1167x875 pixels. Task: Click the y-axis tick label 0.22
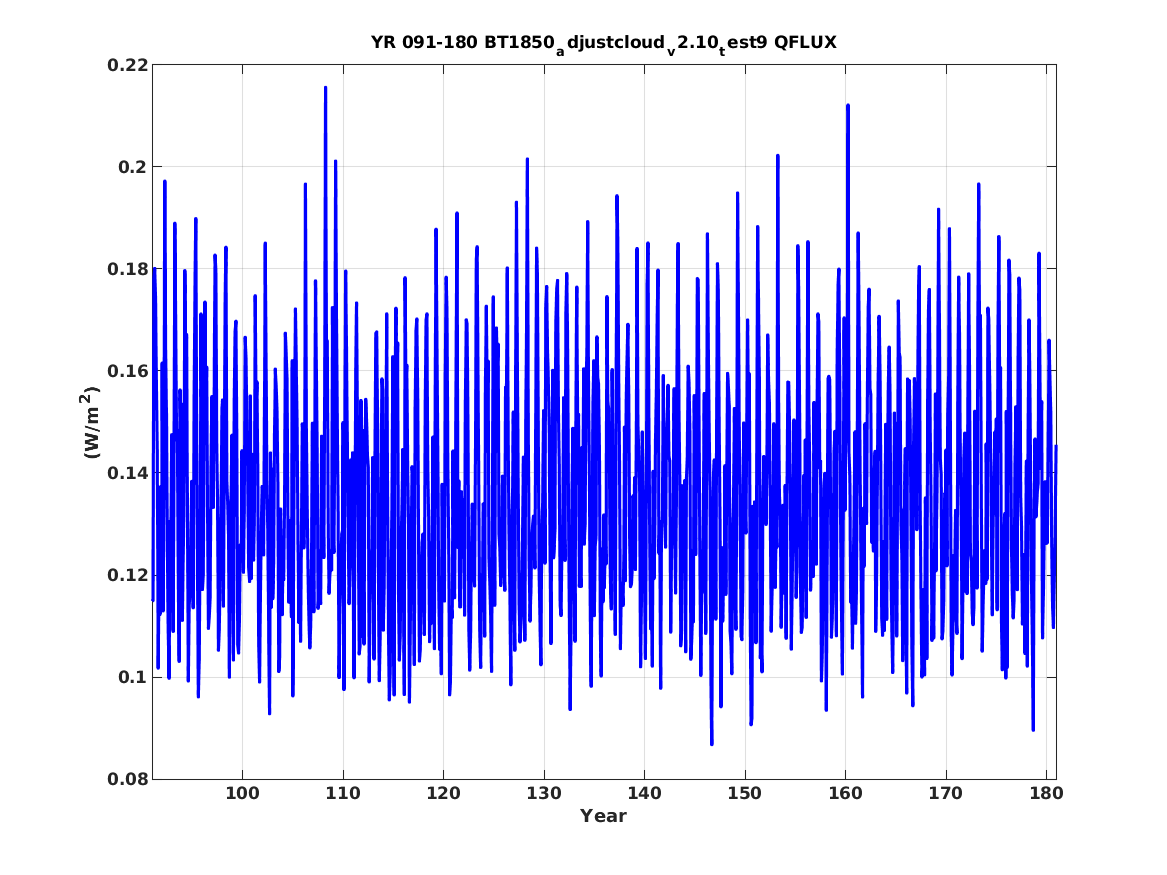(x=127, y=65)
